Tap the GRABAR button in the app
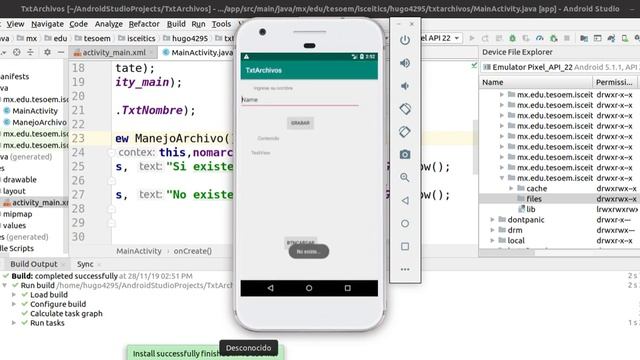640x360 pixels. [300, 123]
